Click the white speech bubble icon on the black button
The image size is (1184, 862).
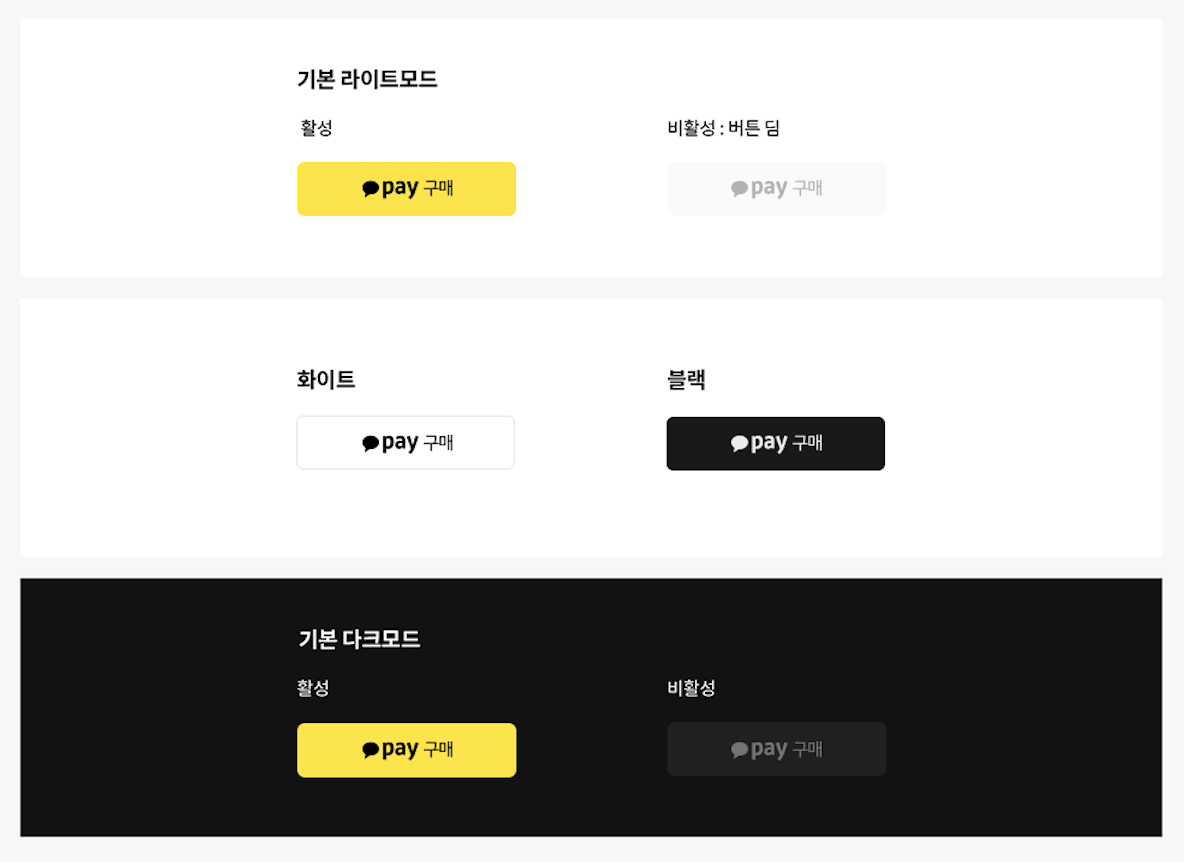pyautogui.click(x=739, y=443)
